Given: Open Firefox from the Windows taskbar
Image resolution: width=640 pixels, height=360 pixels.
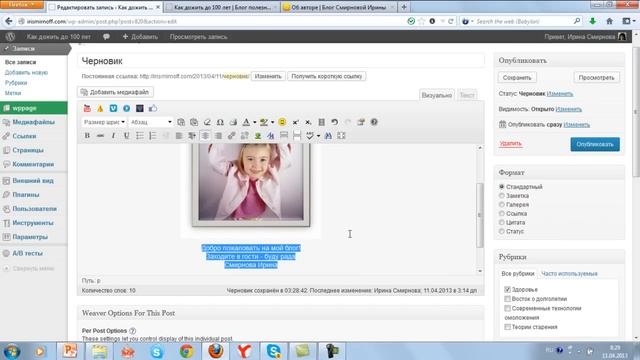Looking at the screenshot, I should 216,351.
